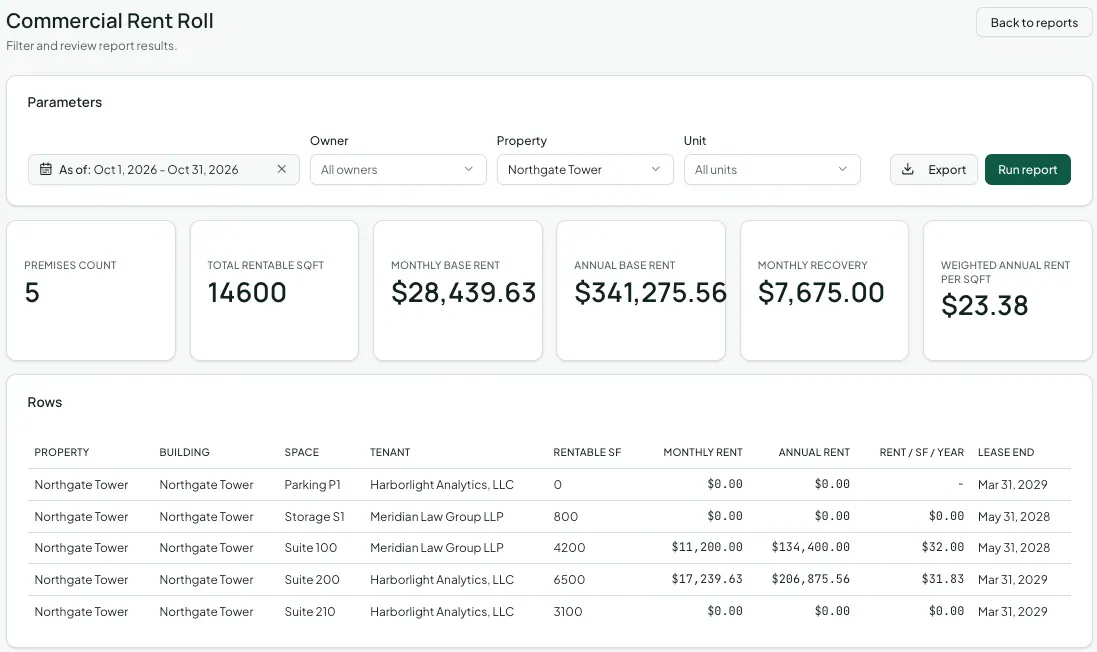Click monthly rent $11,200.00

tap(707, 547)
